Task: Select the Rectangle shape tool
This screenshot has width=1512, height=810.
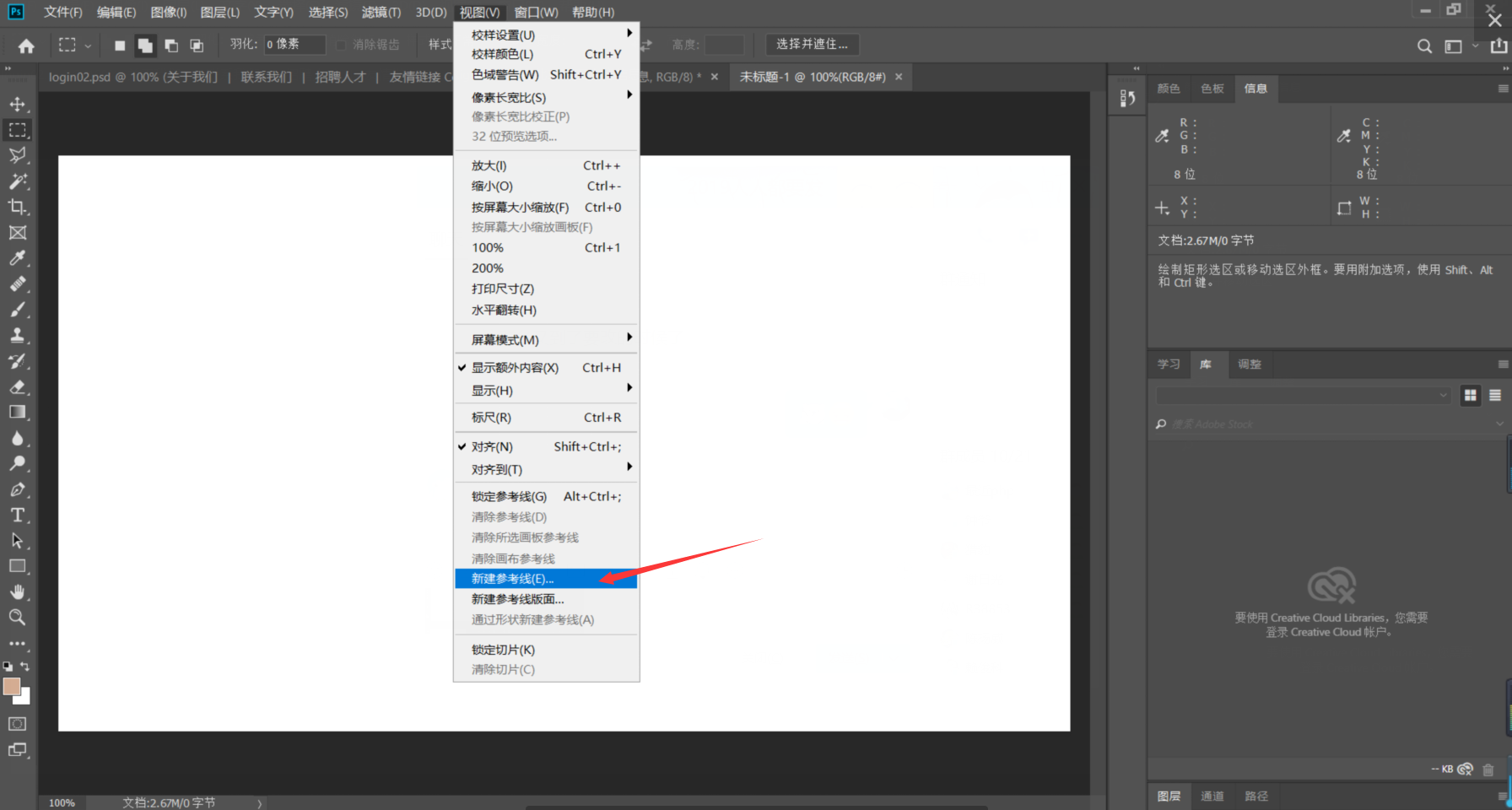Action: pos(17,566)
